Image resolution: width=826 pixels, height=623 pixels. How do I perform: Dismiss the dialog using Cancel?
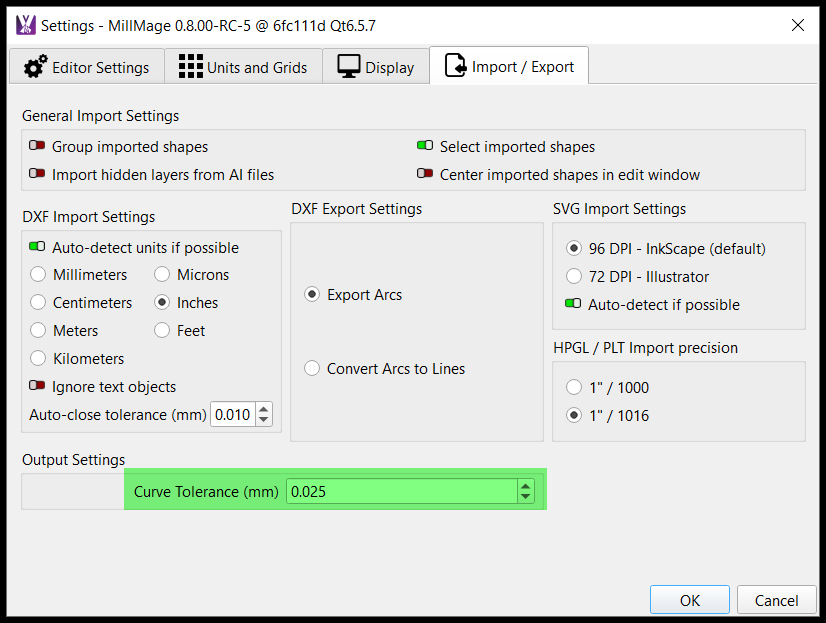coord(776,600)
